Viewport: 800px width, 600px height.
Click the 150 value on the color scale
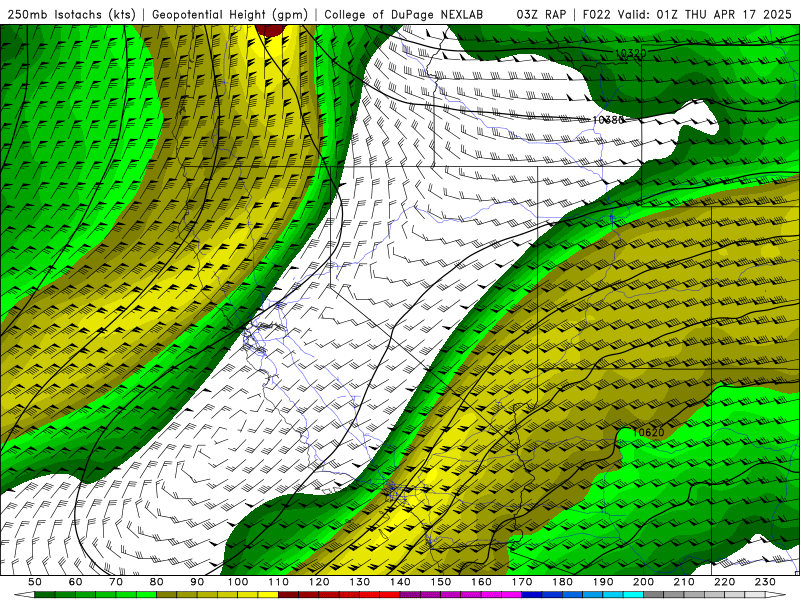pyautogui.click(x=440, y=582)
